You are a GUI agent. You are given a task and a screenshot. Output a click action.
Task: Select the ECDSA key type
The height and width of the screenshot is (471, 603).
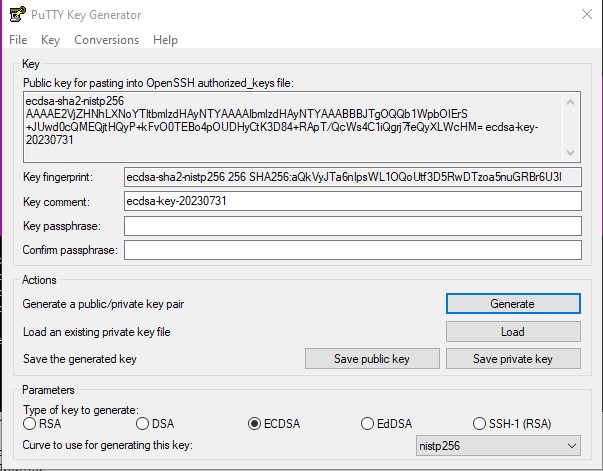274,424
